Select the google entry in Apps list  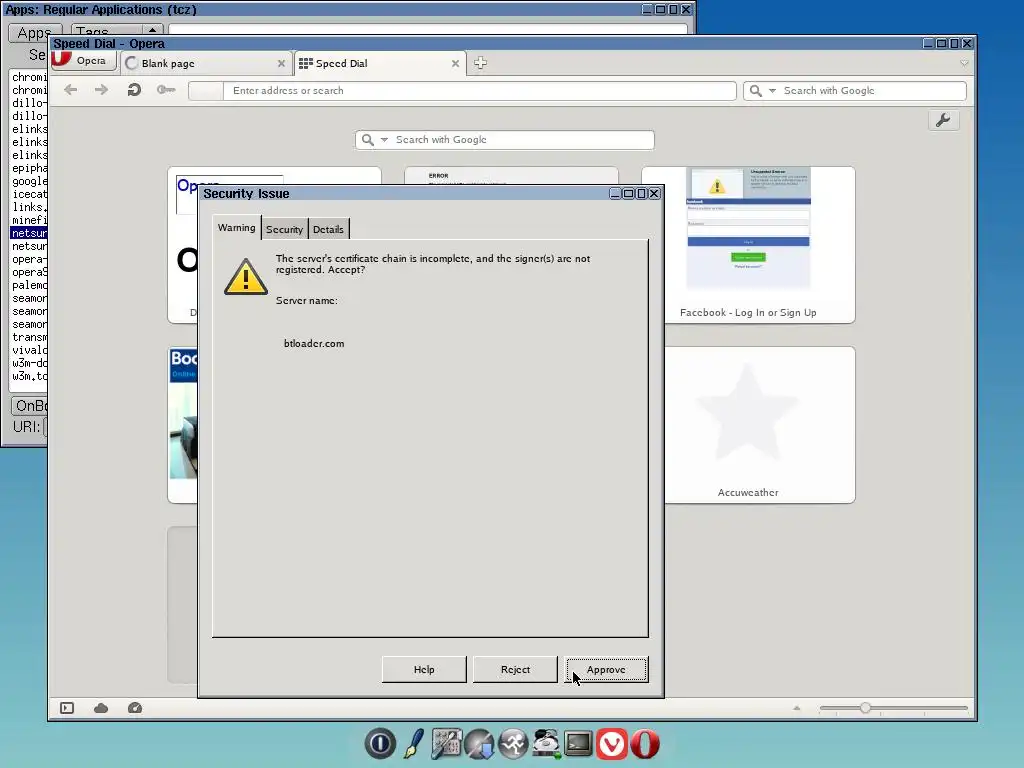(x=29, y=181)
